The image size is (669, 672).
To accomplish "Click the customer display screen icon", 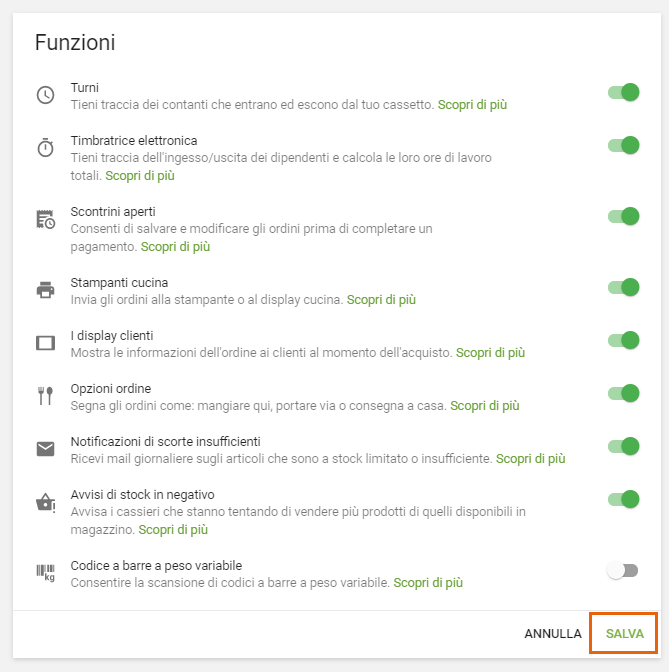I will pos(45,343).
